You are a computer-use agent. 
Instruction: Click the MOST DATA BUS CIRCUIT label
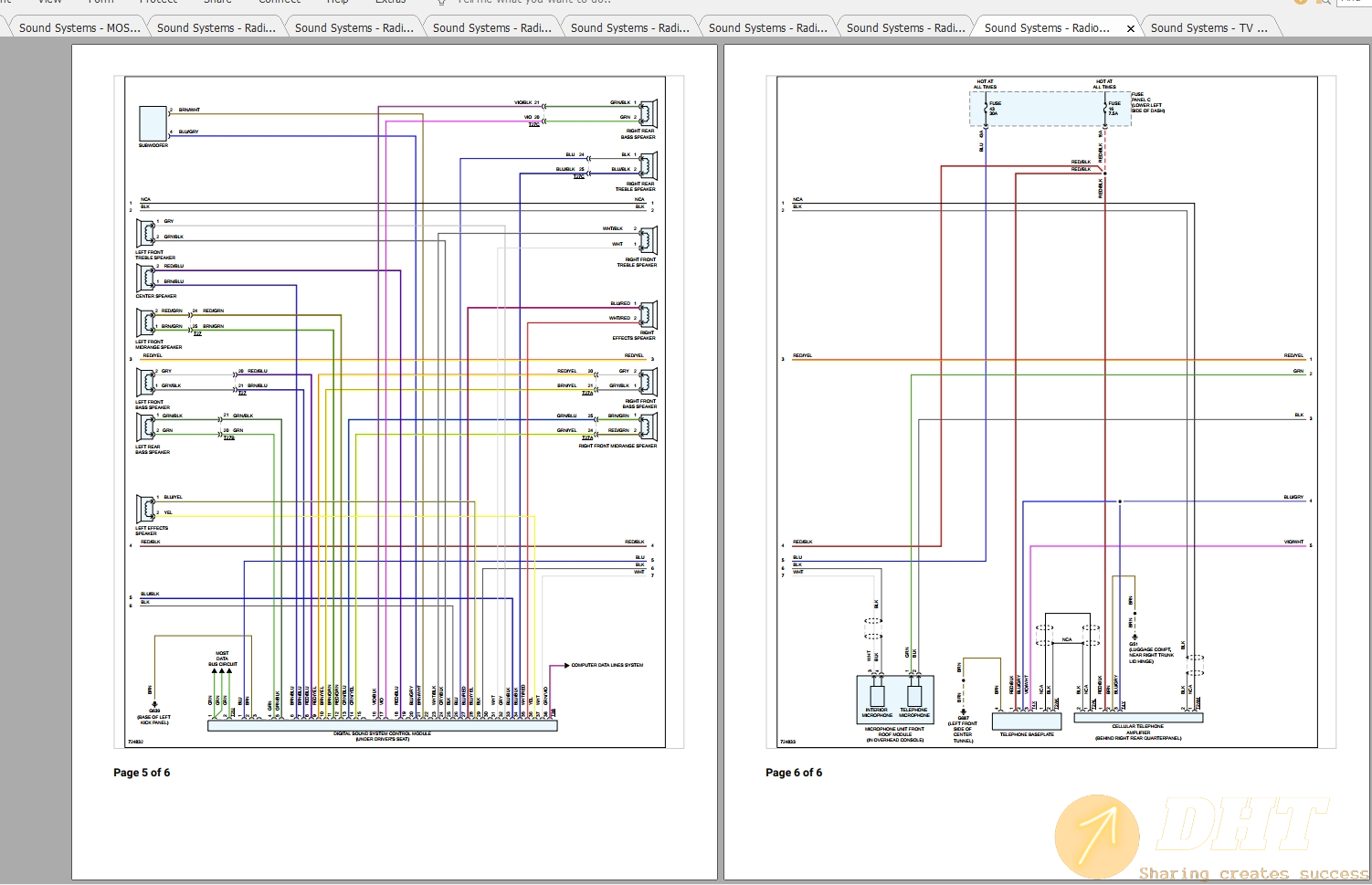tap(222, 658)
